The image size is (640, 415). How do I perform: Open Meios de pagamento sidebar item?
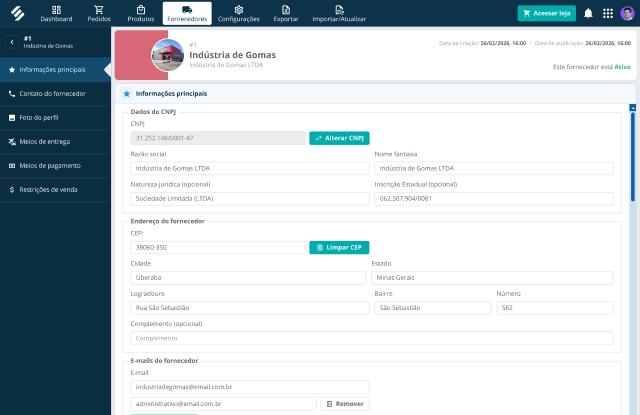point(55,166)
